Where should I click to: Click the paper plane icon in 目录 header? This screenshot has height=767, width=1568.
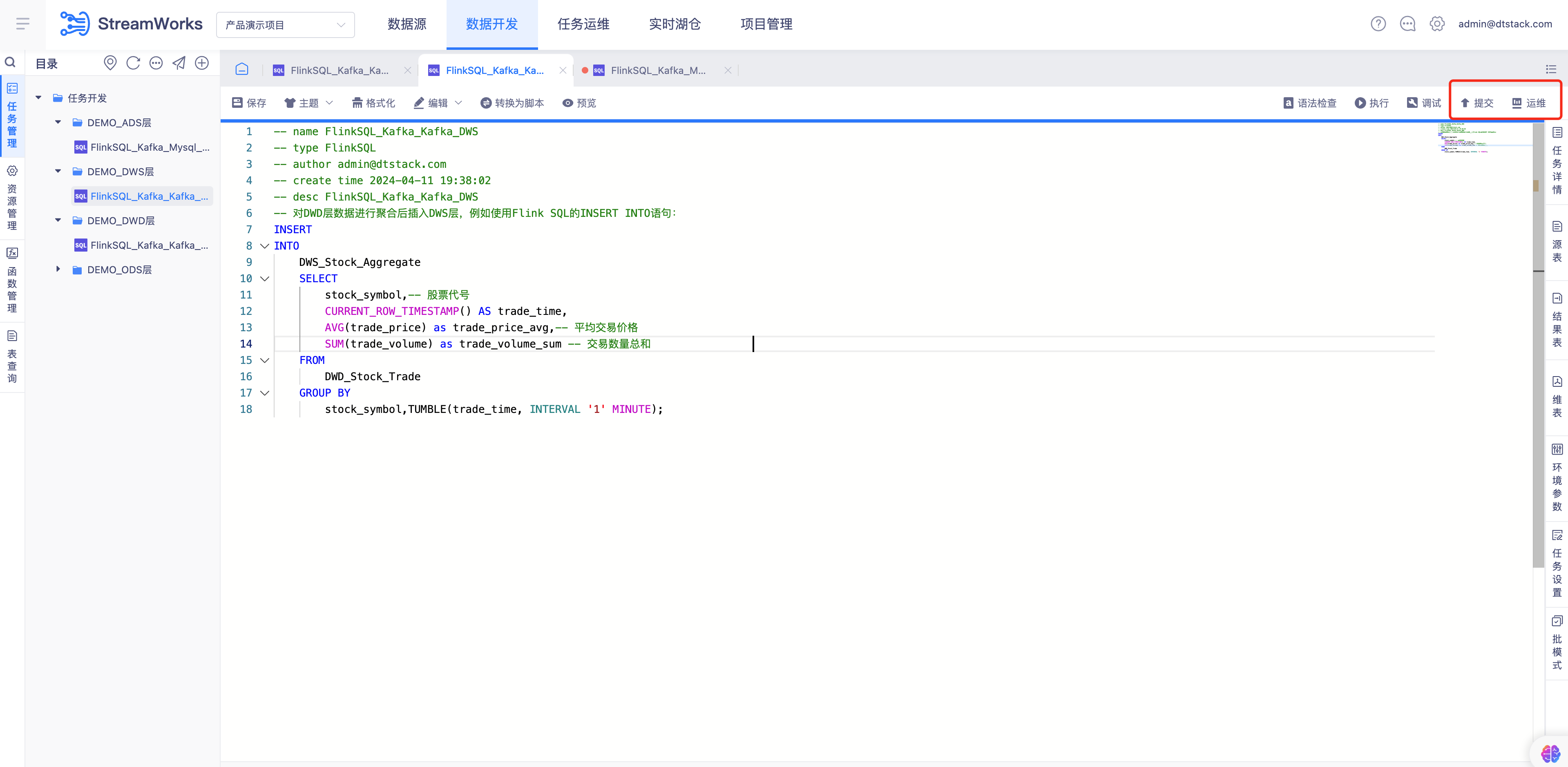(179, 63)
